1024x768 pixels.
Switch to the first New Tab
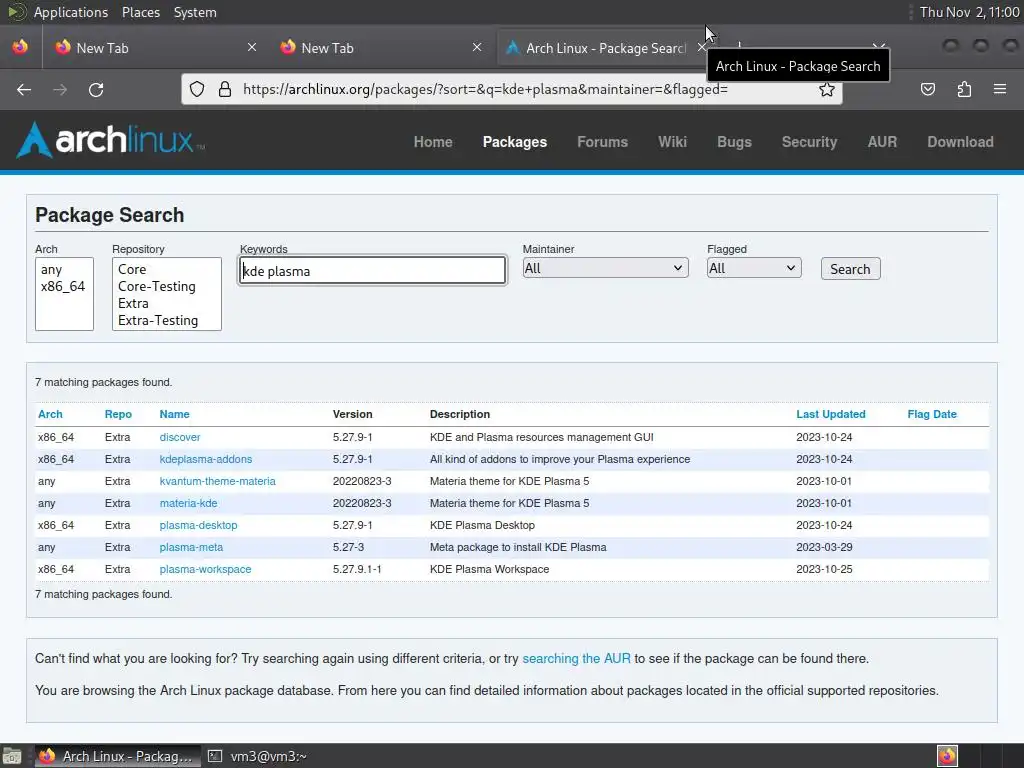(155, 47)
